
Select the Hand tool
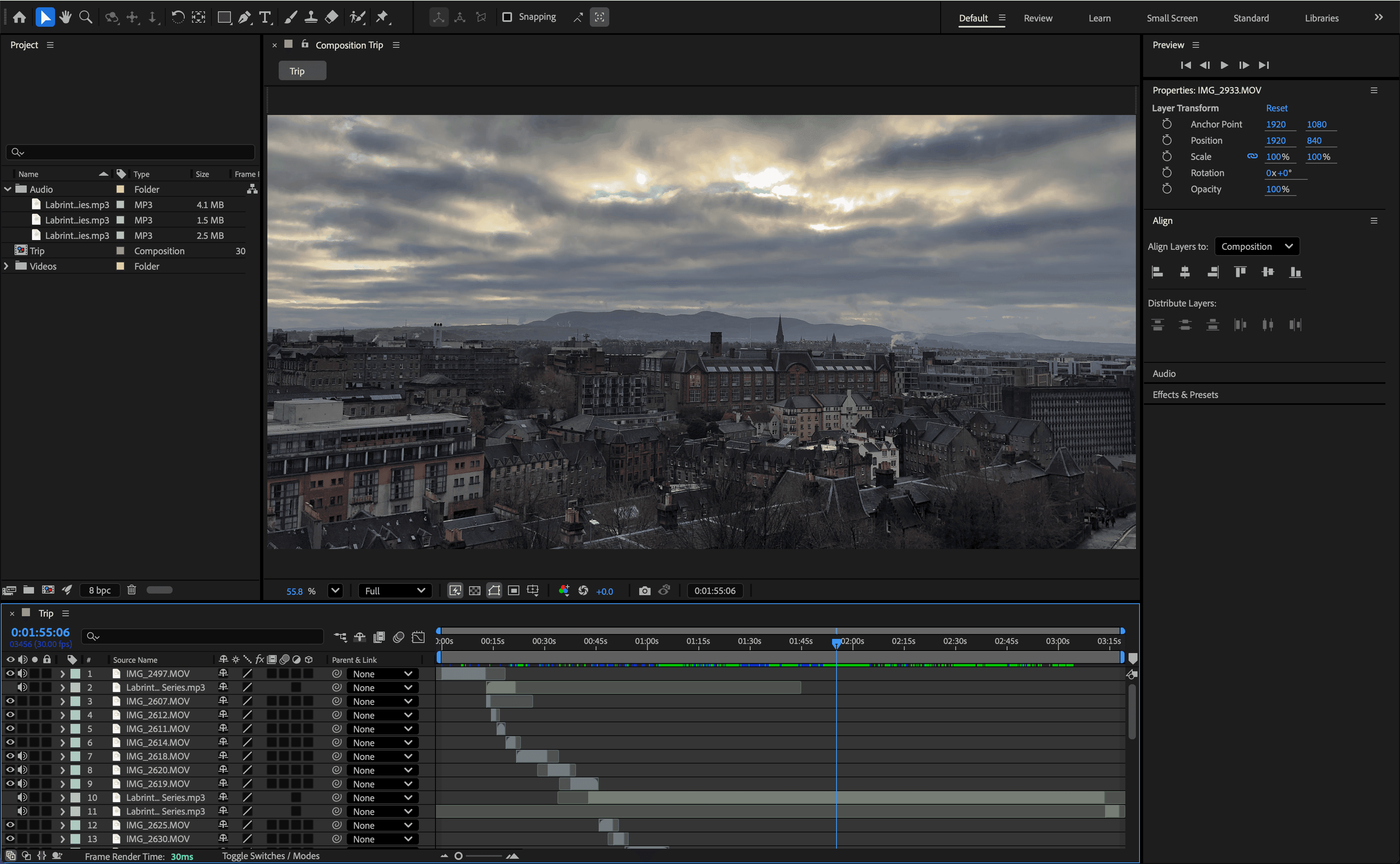[65, 17]
